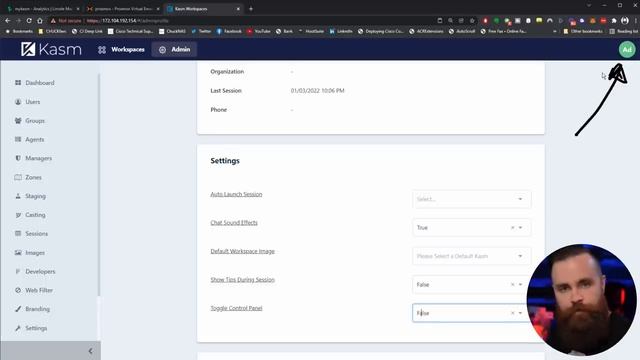Open the Managers shield icon
Viewport: 640px width, 360px height.
click(x=18, y=158)
